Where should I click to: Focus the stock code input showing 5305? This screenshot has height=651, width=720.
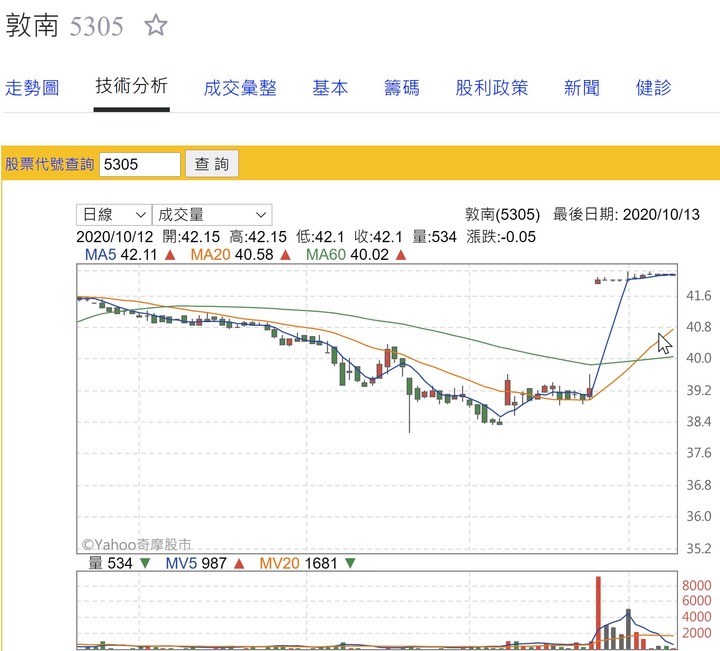pyautogui.click(x=140, y=164)
